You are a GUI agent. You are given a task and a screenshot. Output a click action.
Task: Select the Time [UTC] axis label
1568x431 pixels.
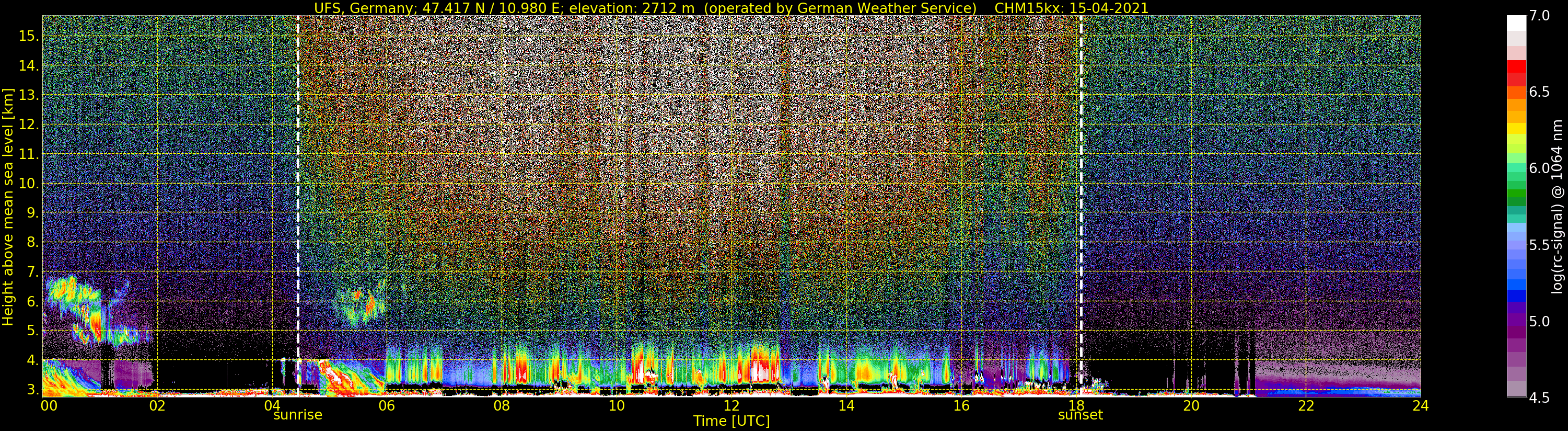(731, 421)
